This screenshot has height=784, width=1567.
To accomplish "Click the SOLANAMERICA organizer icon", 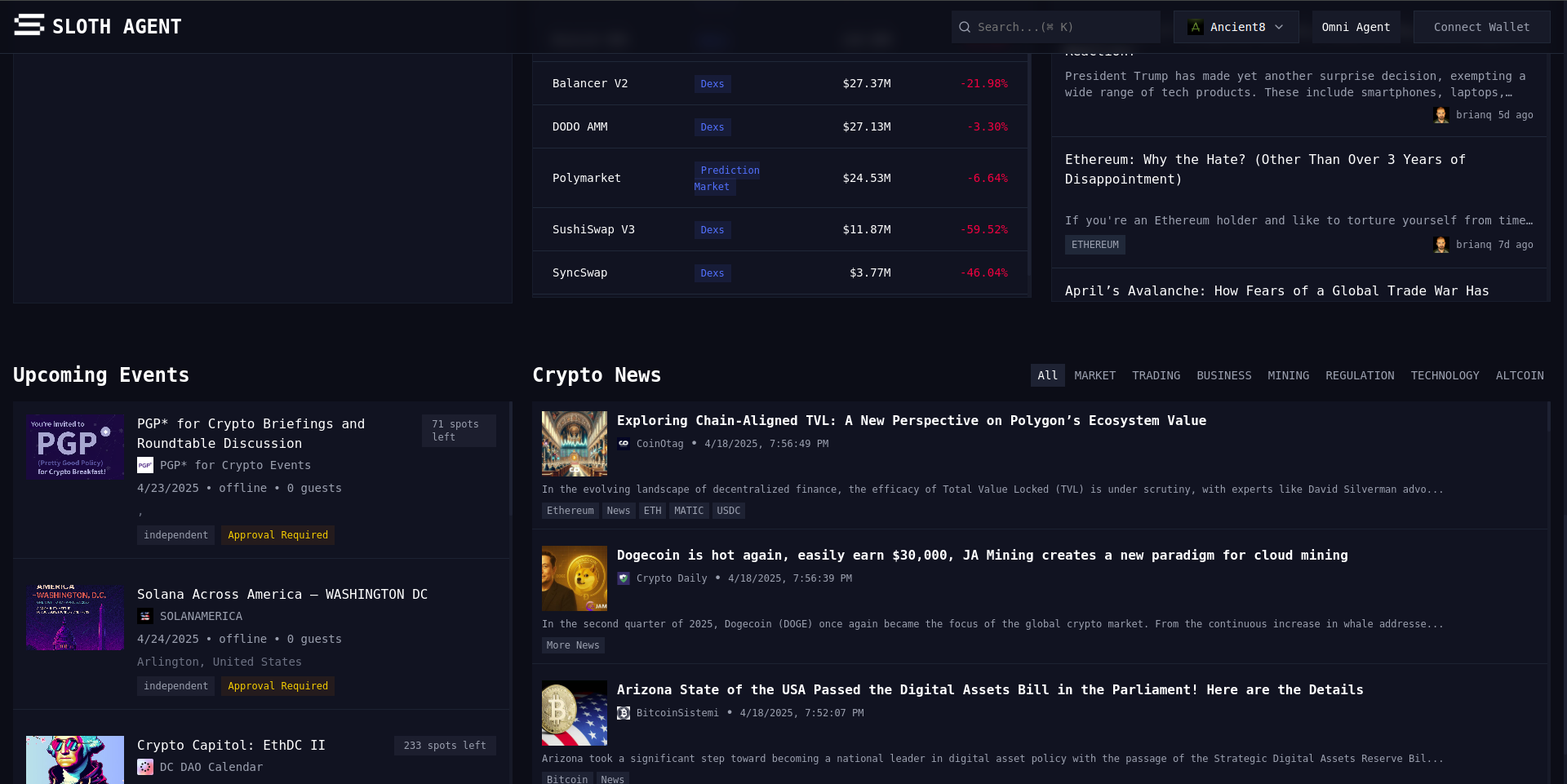I will click(145, 616).
